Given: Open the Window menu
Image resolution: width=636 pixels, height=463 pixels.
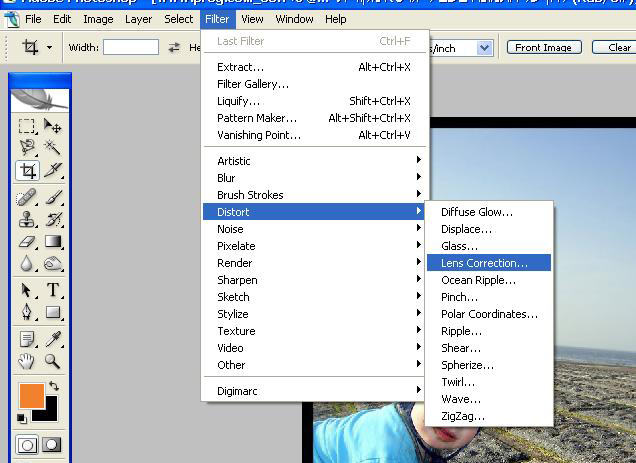Looking at the screenshot, I should pos(294,19).
